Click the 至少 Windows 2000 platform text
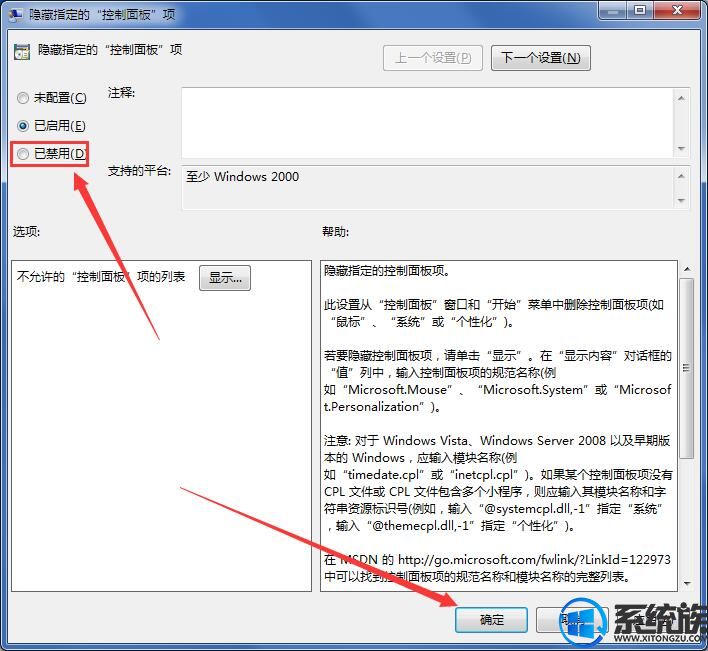 (x=242, y=177)
